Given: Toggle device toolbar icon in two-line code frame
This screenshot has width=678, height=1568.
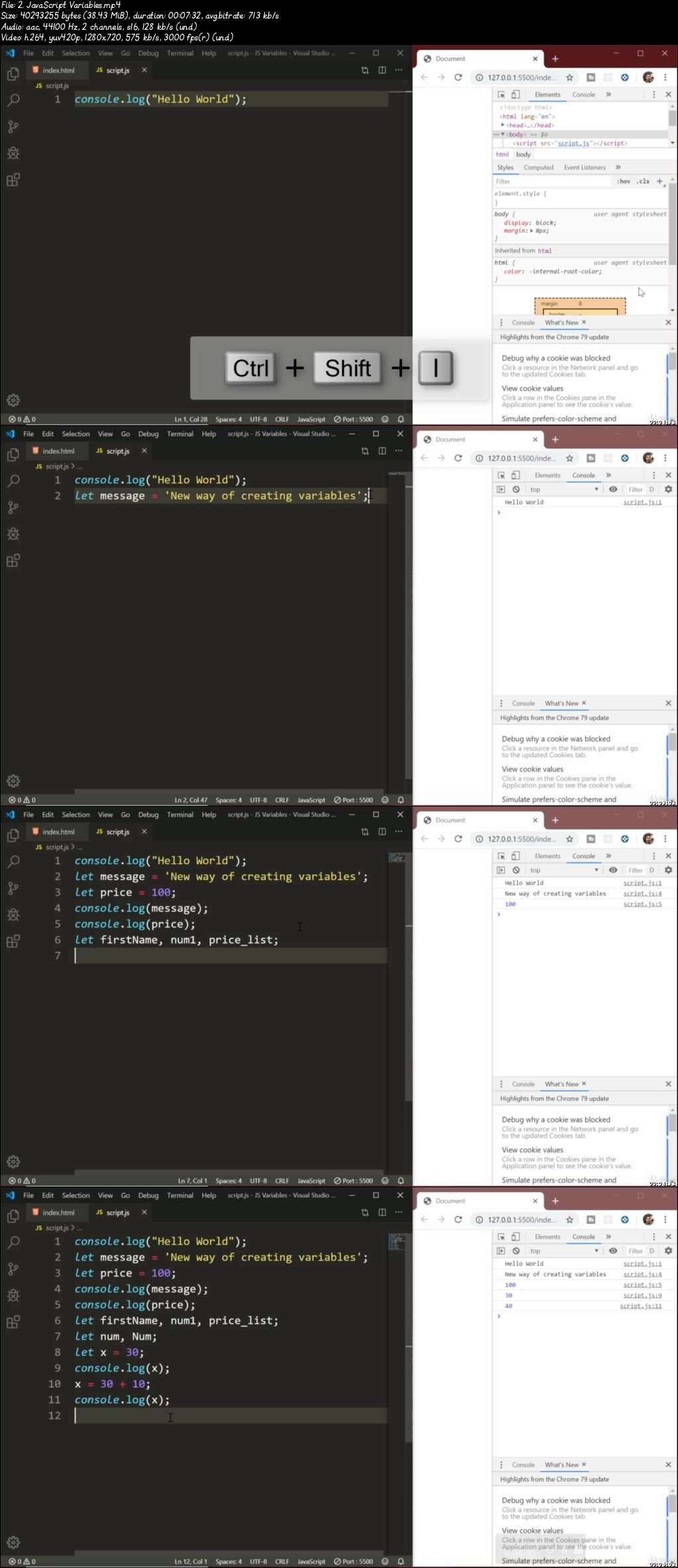Looking at the screenshot, I should click(516, 475).
